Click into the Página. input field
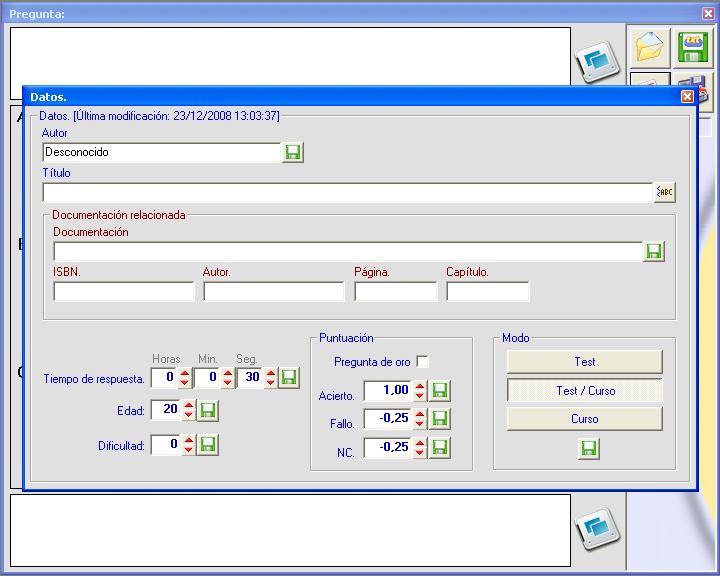This screenshot has width=720, height=576. (x=396, y=291)
